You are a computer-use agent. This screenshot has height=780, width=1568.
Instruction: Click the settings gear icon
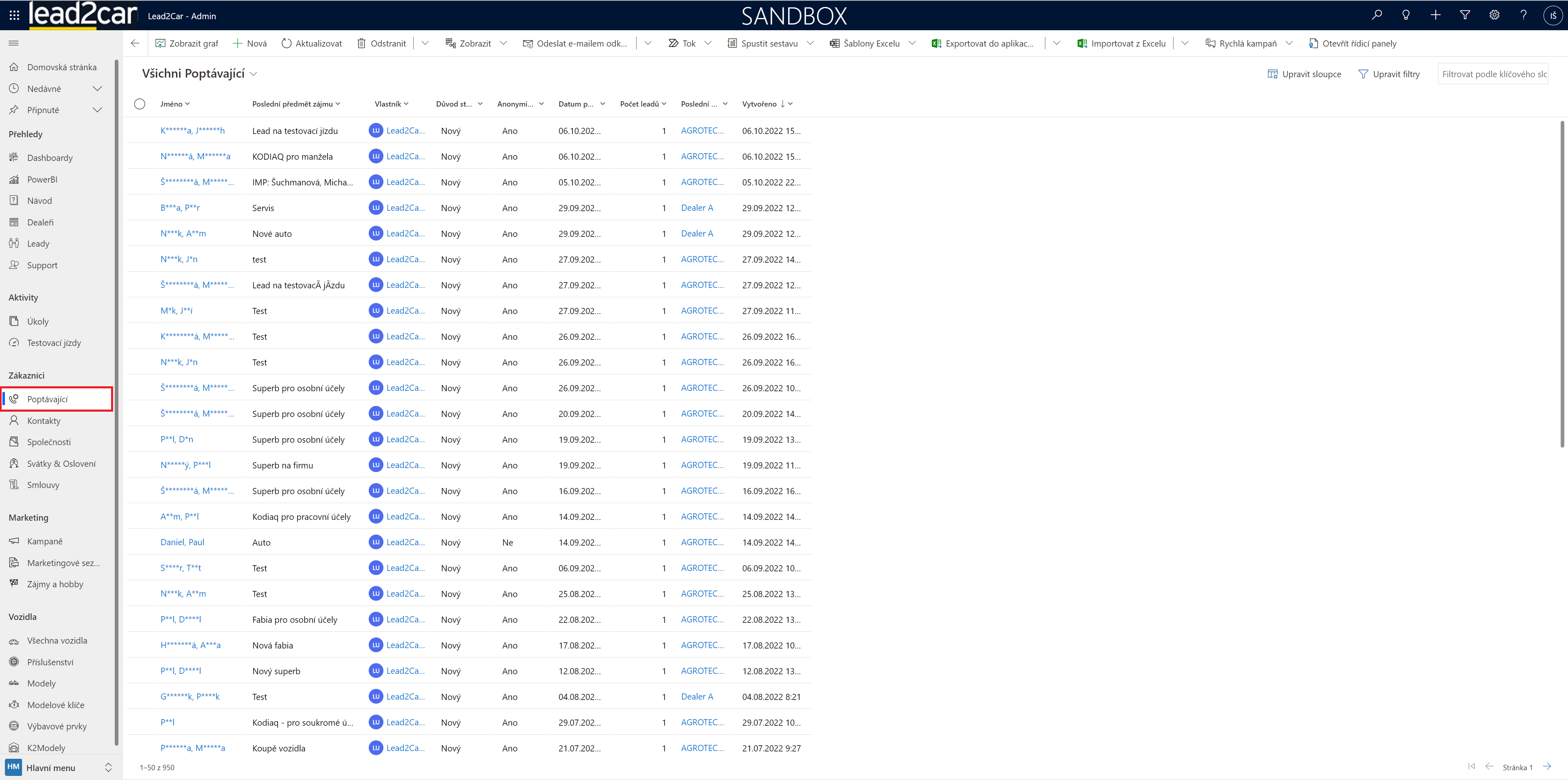point(1494,15)
